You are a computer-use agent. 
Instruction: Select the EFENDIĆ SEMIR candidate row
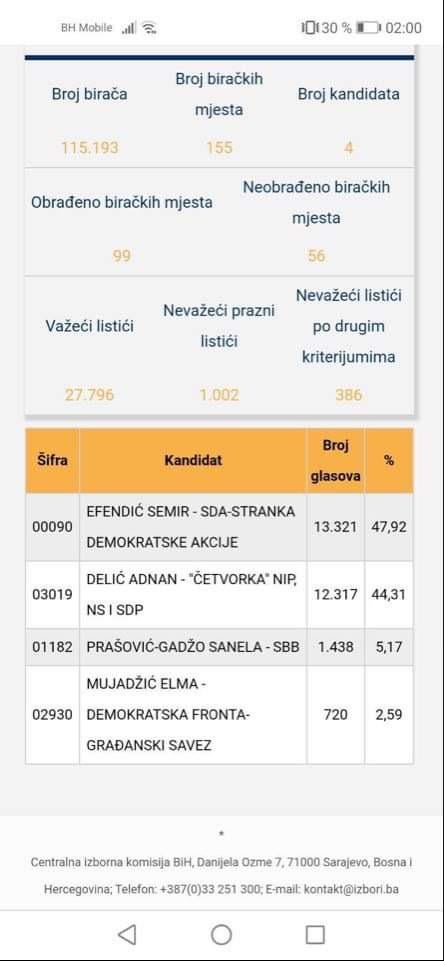[x=219, y=527]
